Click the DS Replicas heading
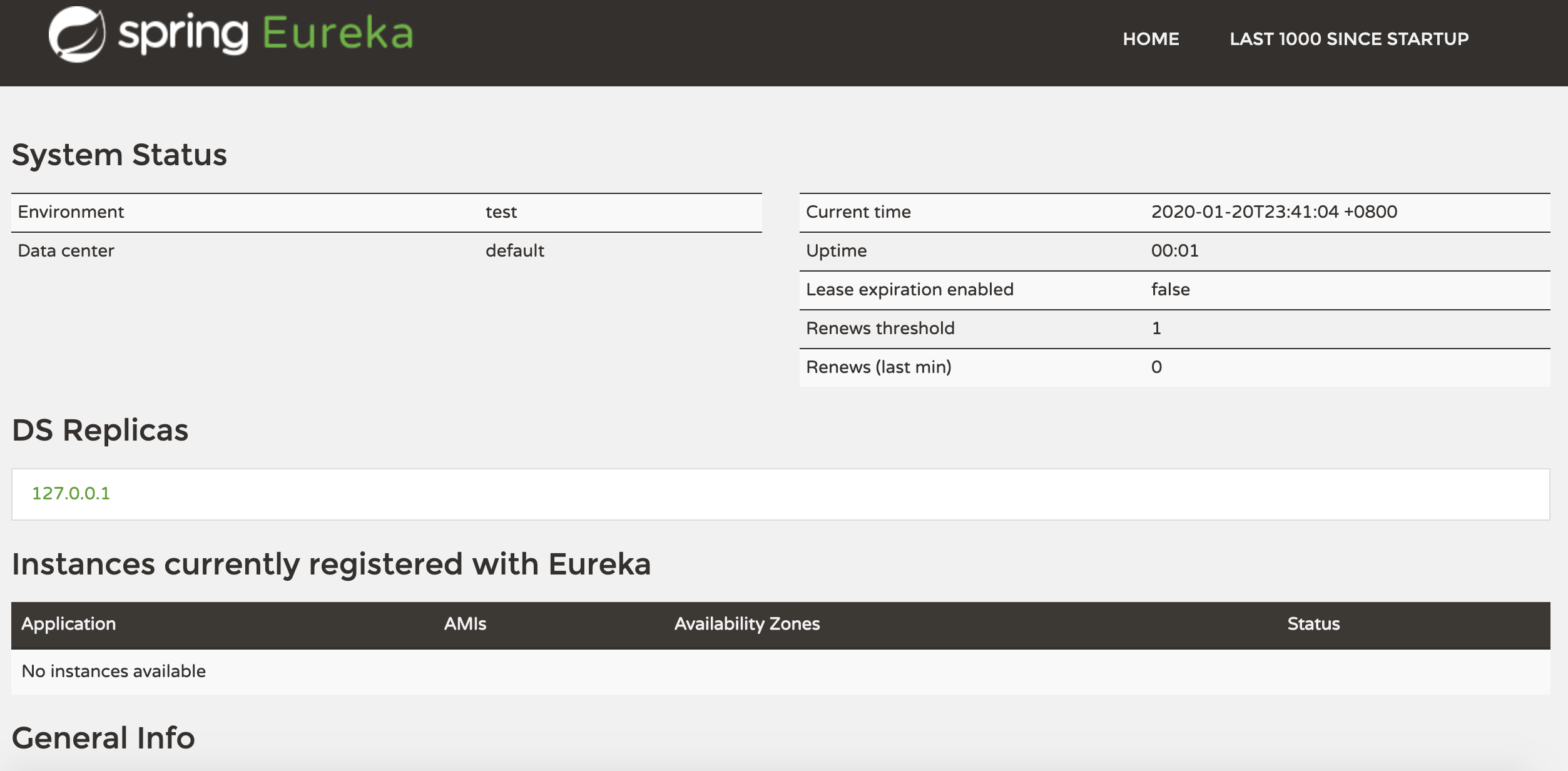Viewport: 1568px width, 771px height. [100, 431]
